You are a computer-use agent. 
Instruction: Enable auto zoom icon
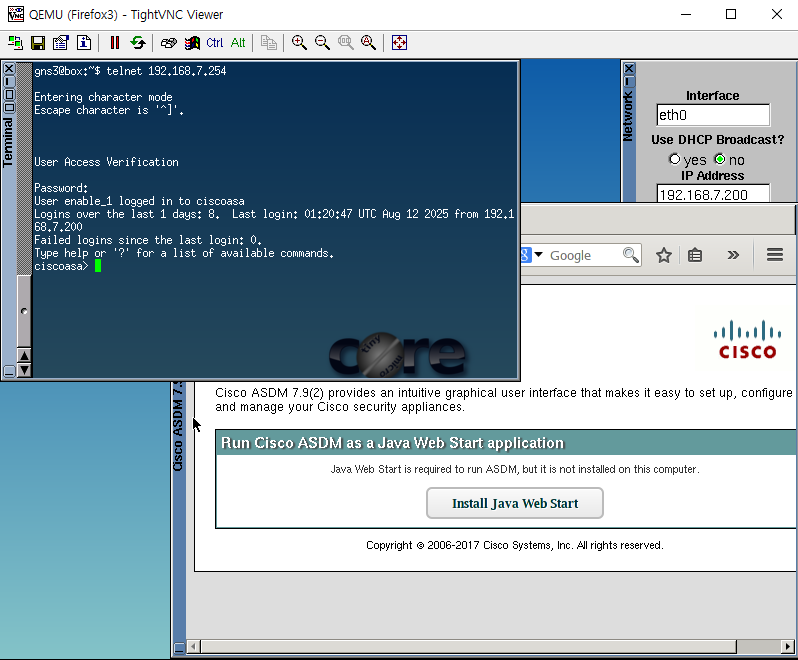[x=368, y=43]
